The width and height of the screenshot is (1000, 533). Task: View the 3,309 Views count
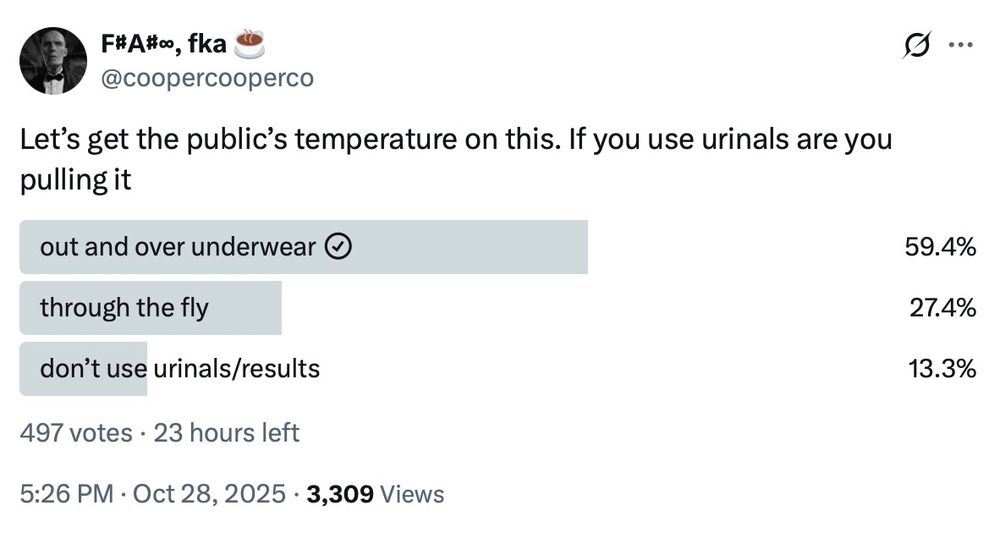(376, 493)
